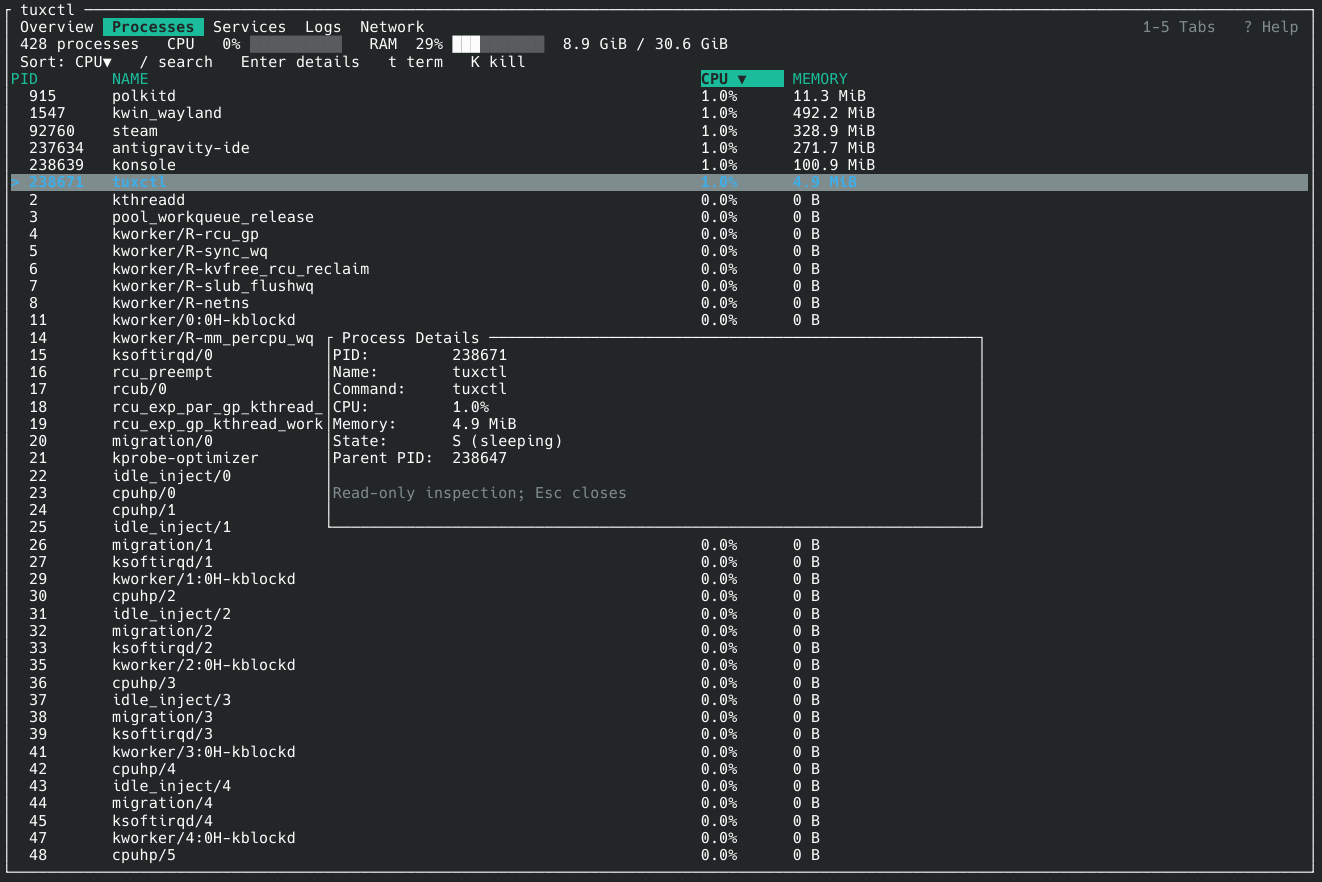Select the Processes tab
Viewport: 1322px width, 882px height.
pyautogui.click(x=153, y=27)
